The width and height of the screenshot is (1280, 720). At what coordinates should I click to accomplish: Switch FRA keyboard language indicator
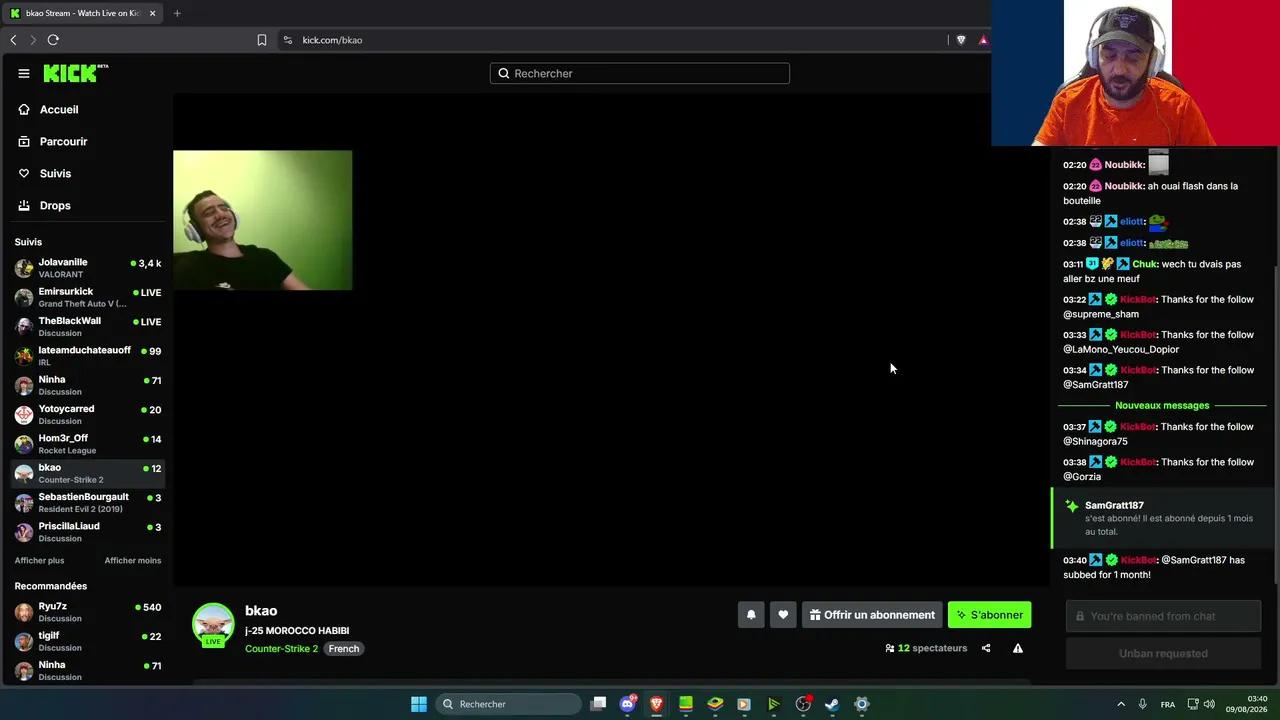coord(1168,704)
